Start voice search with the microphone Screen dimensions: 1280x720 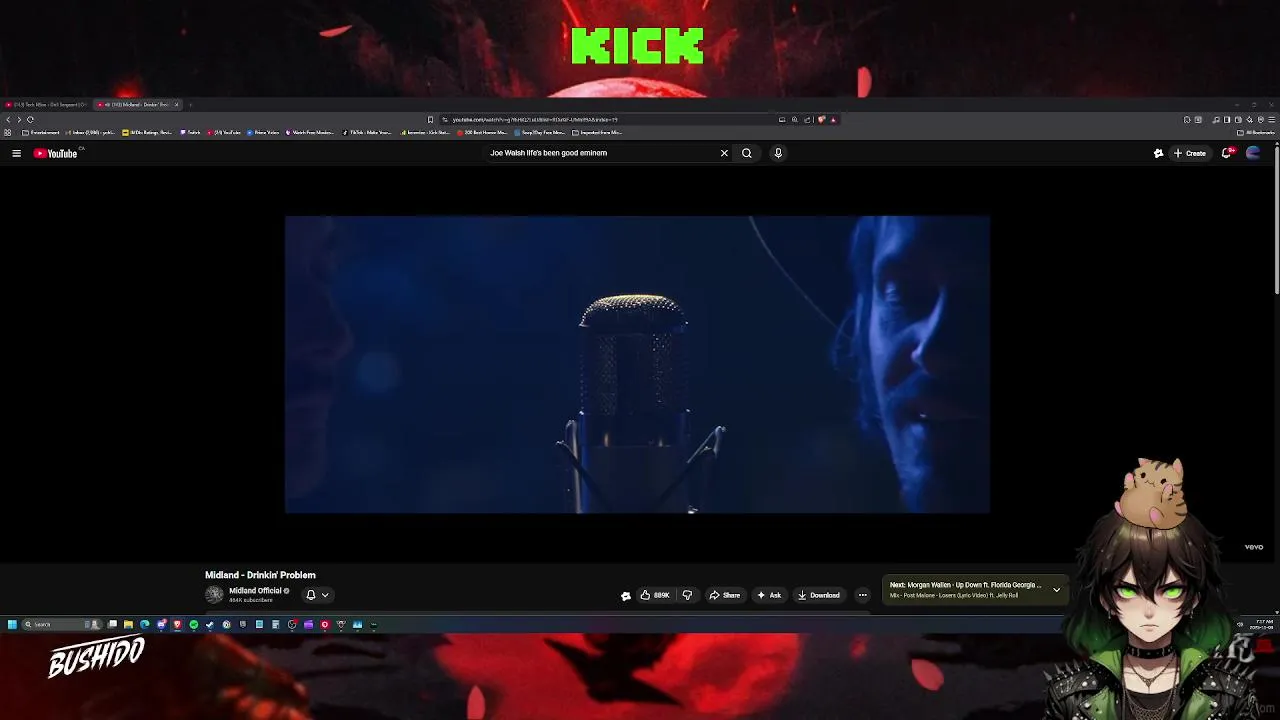[x=778, y=153]
